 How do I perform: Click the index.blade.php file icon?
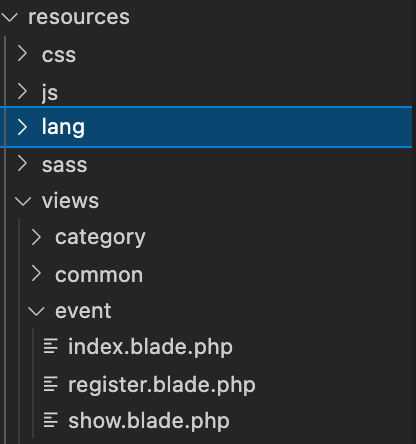coord(51,346)
